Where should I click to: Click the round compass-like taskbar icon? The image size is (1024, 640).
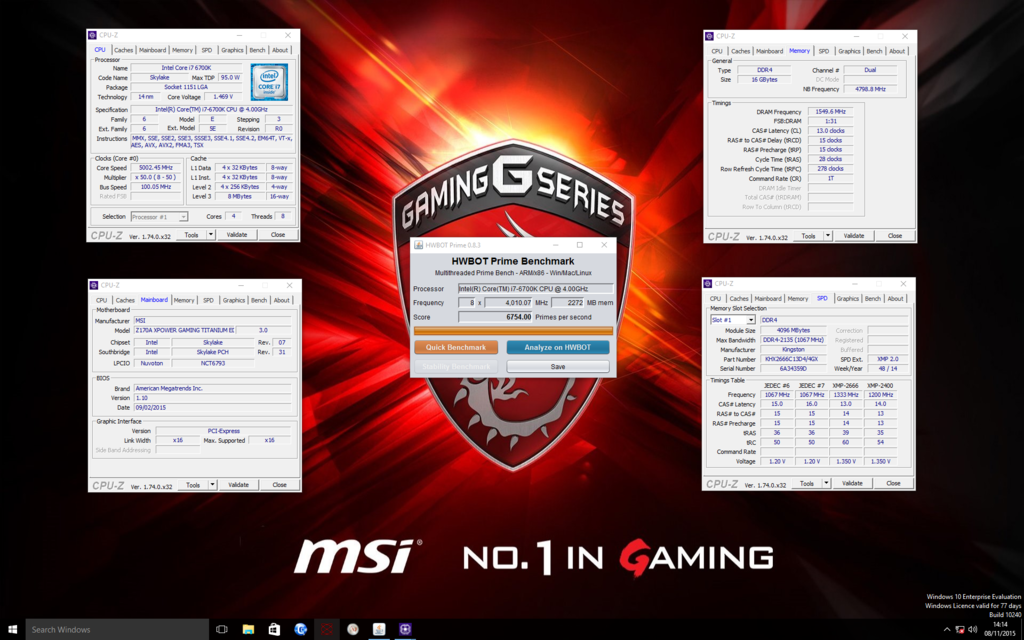click(x=353, y=630)
